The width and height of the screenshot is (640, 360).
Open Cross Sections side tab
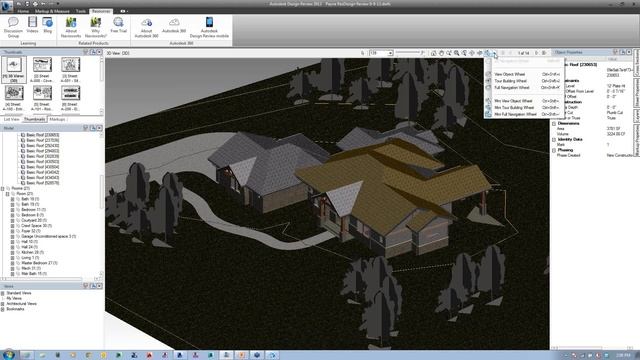(636, 63)
